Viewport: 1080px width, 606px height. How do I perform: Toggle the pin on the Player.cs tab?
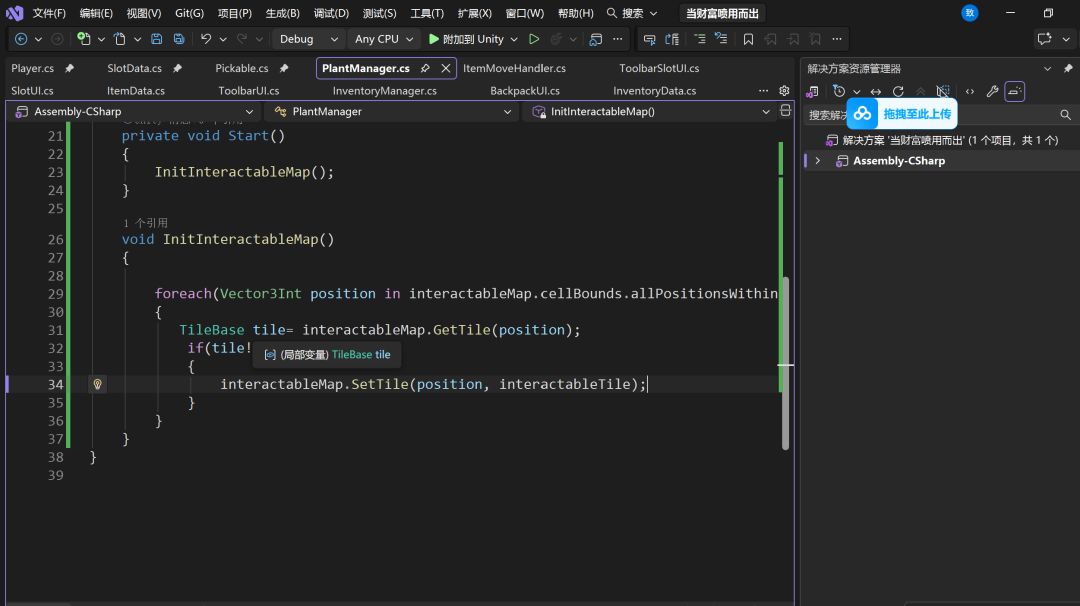point(69,68)
